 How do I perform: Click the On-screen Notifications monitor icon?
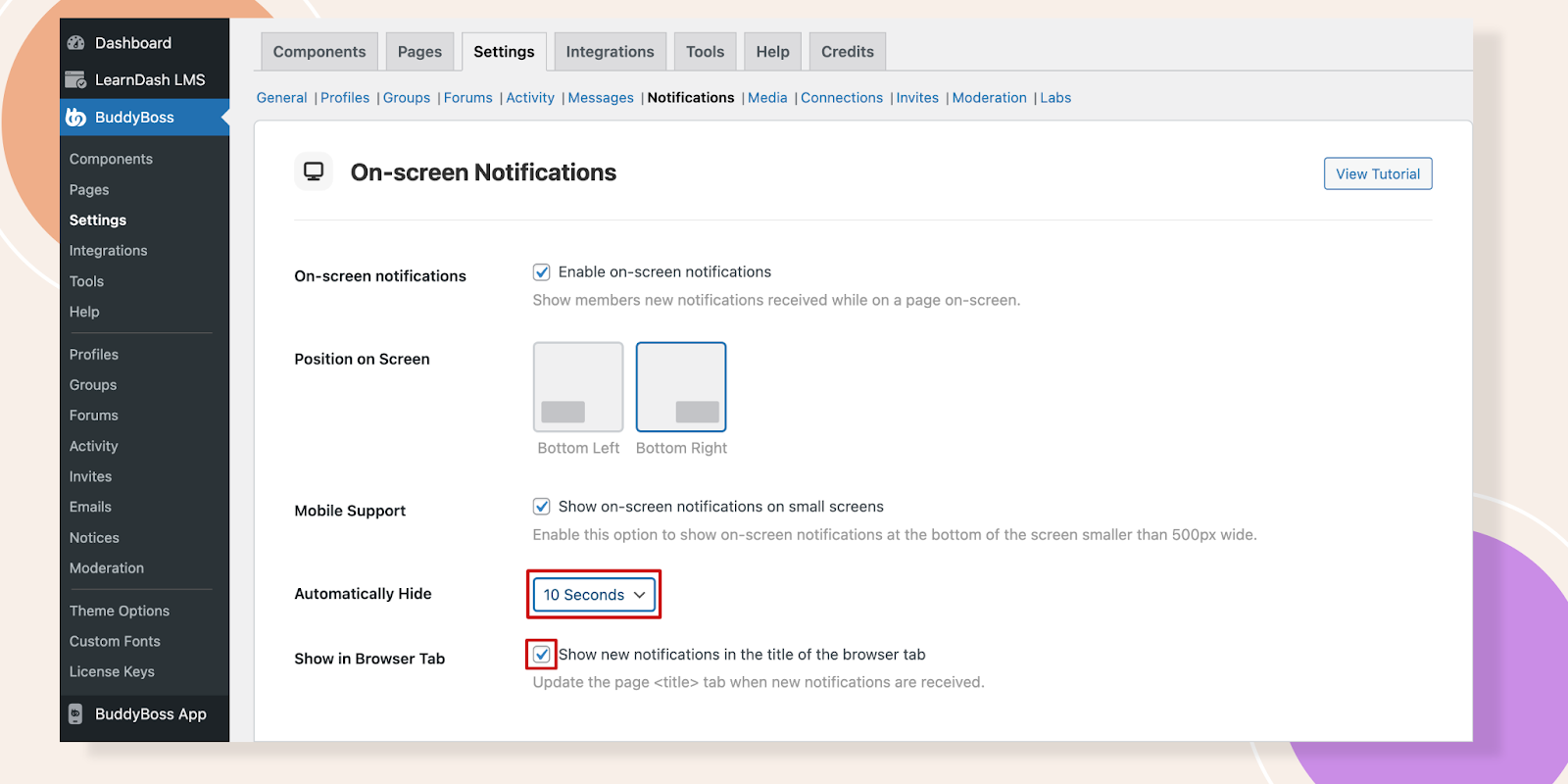(x=314, y=171)
